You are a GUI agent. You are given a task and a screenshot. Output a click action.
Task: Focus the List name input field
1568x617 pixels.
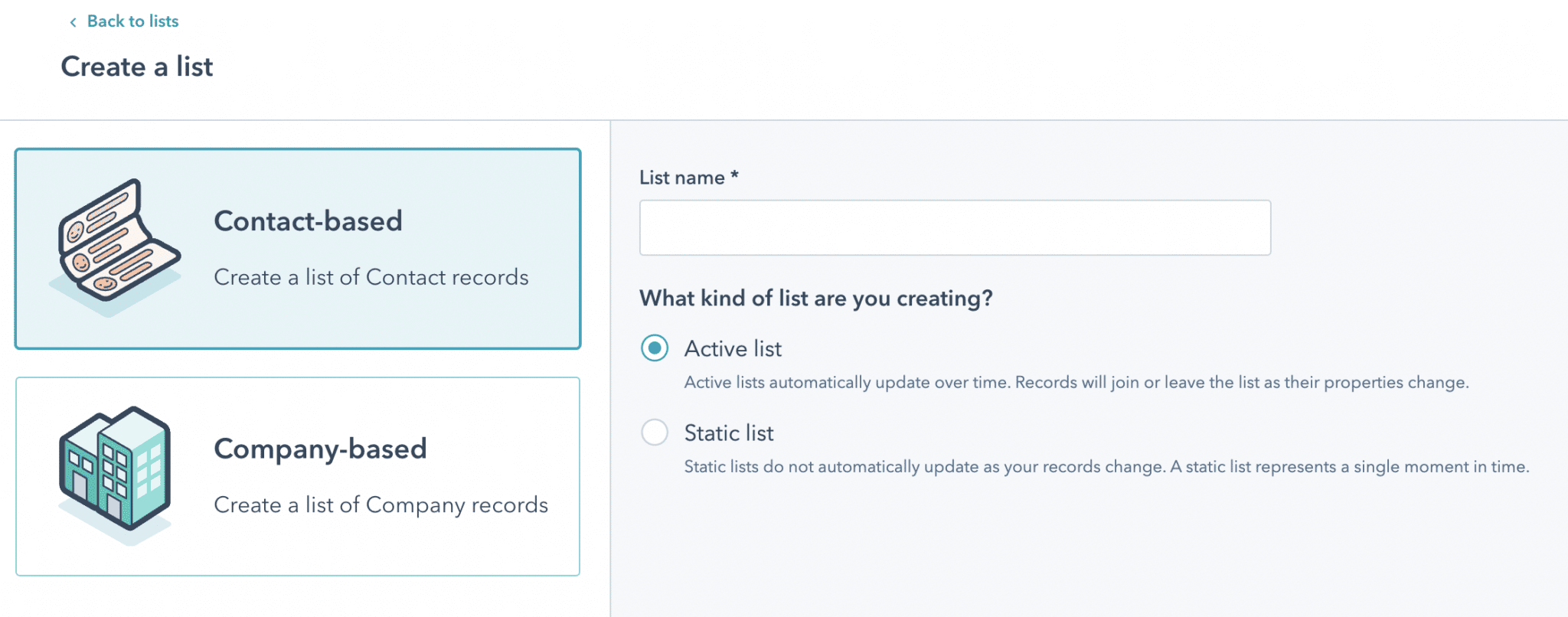click(955, 227)
